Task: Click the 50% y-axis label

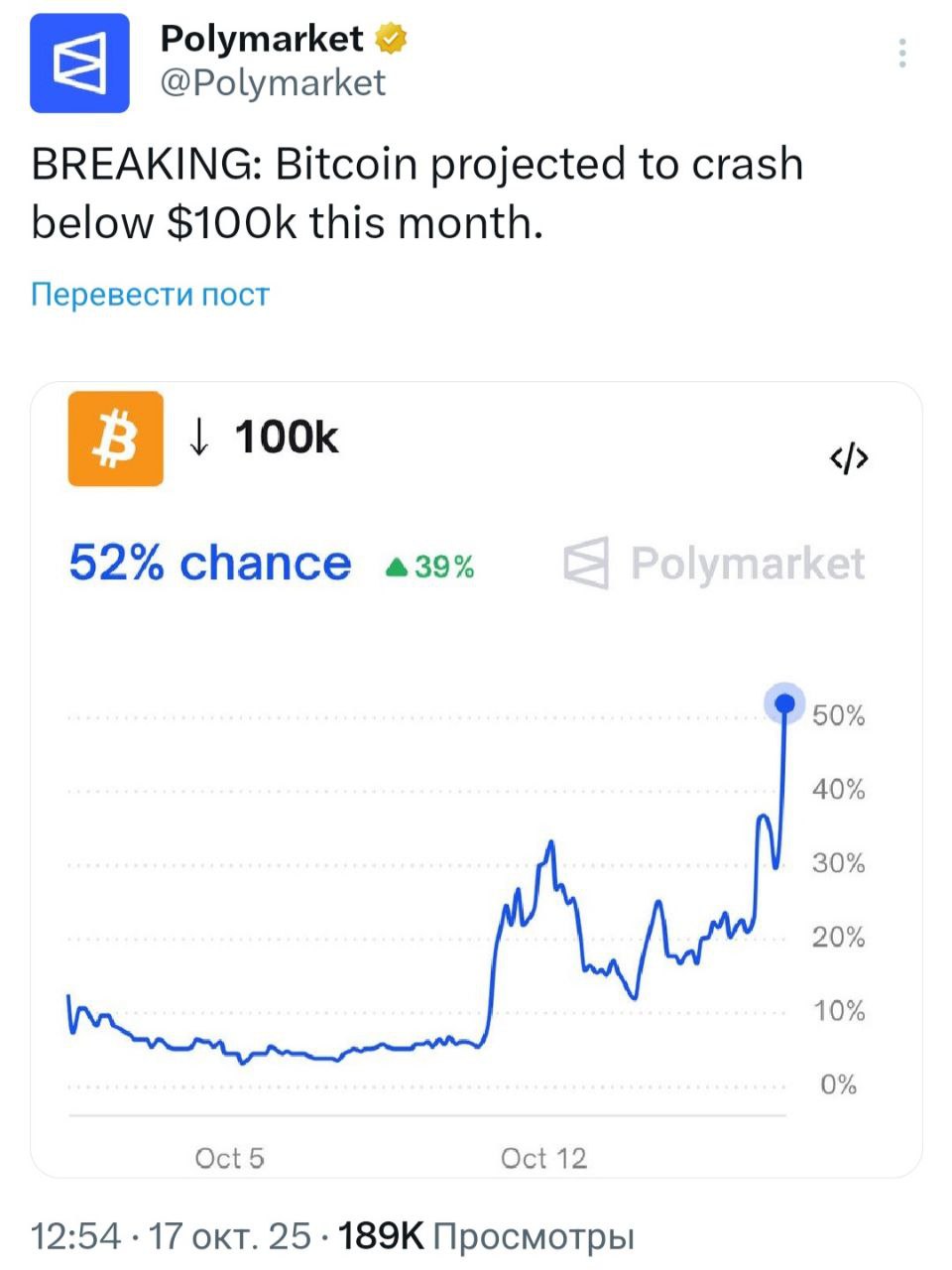Action: click(838, 715)
